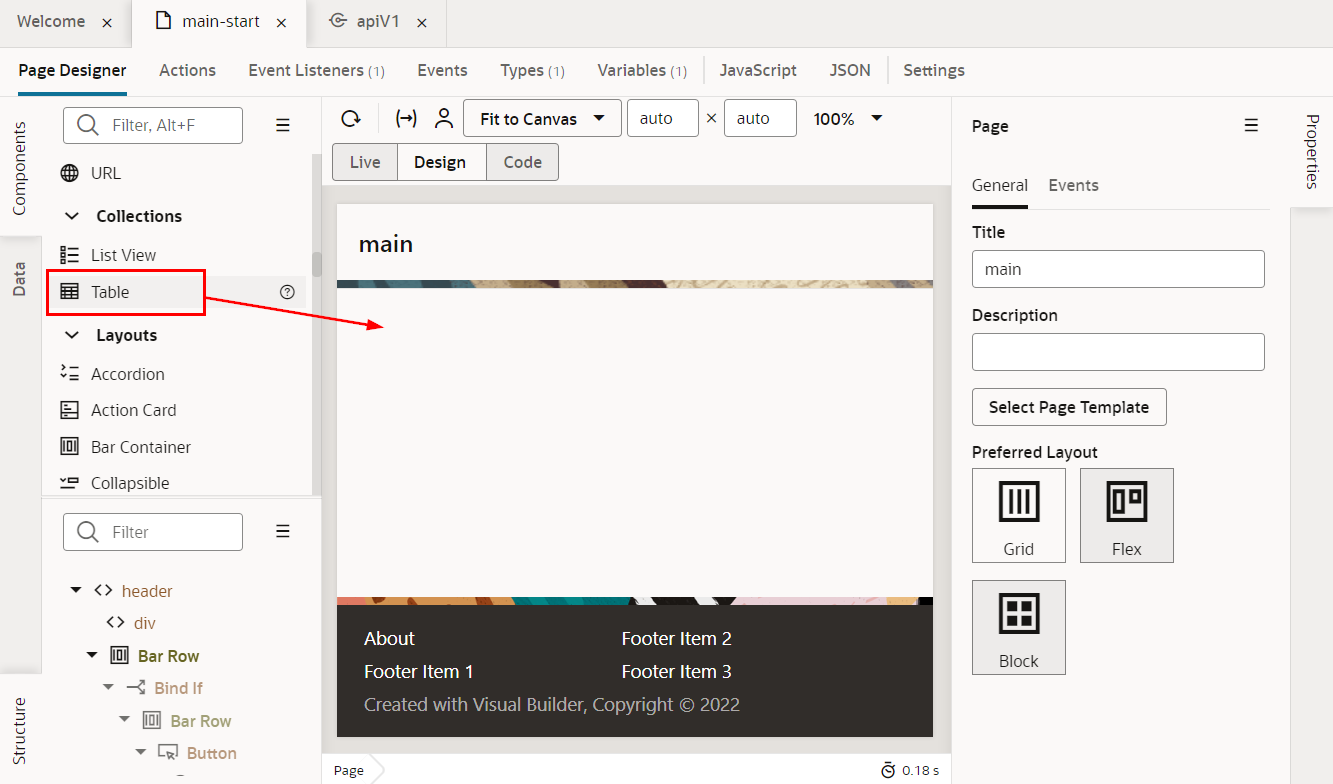Choose Block as preferred layout

click(1018, 627)
